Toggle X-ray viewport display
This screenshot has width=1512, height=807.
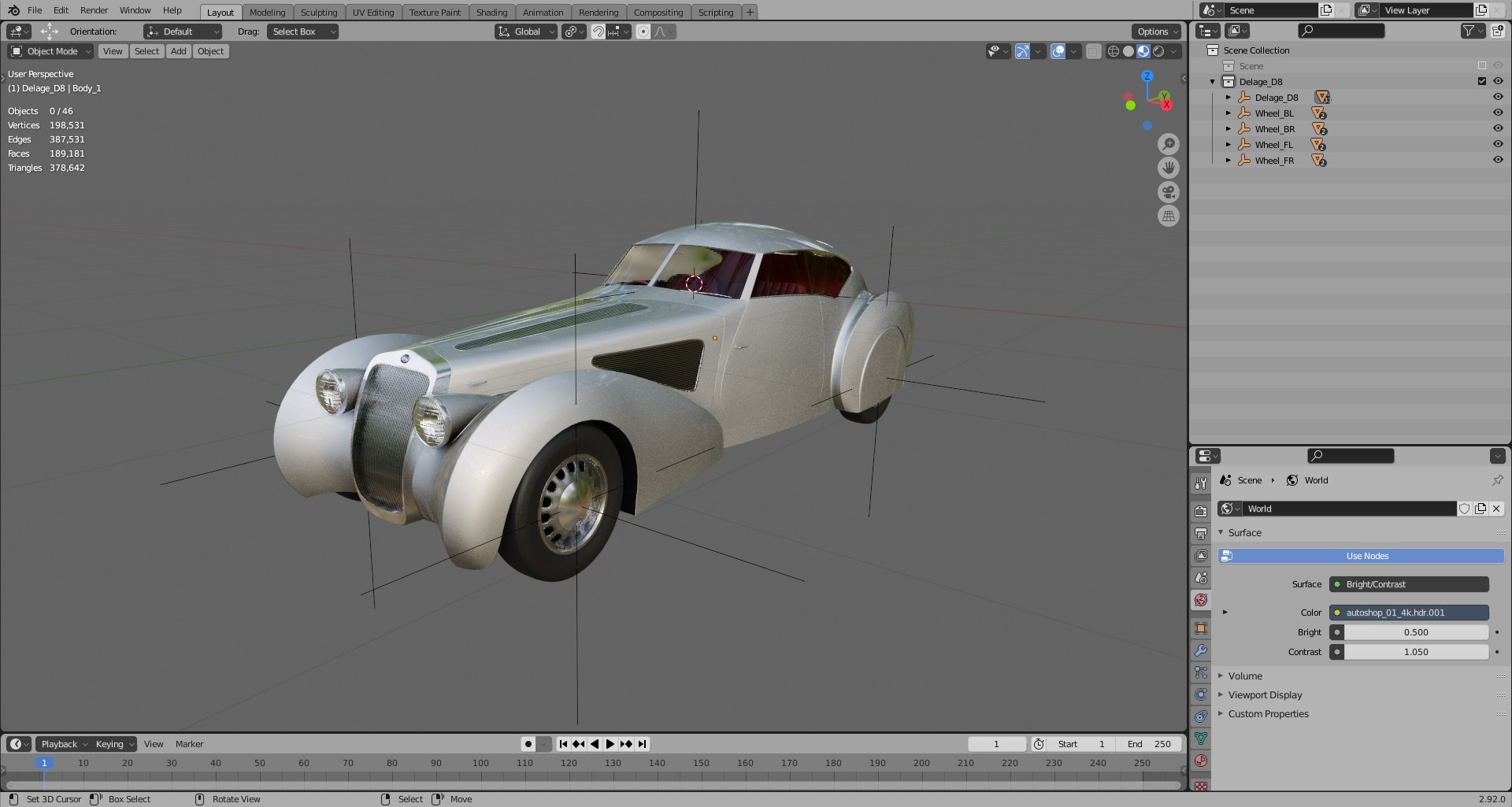click(x=1094, y=51)
